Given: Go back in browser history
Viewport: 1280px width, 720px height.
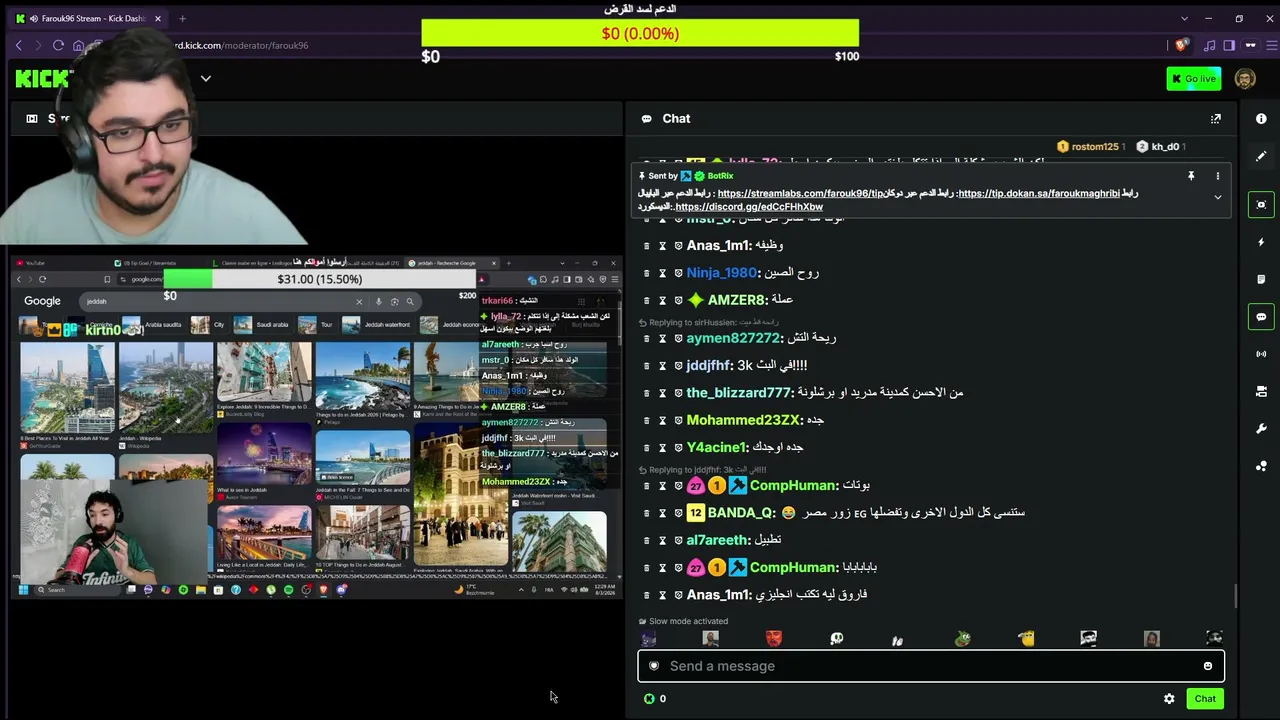Looking at the screenshot, I should tap(18, 45).
